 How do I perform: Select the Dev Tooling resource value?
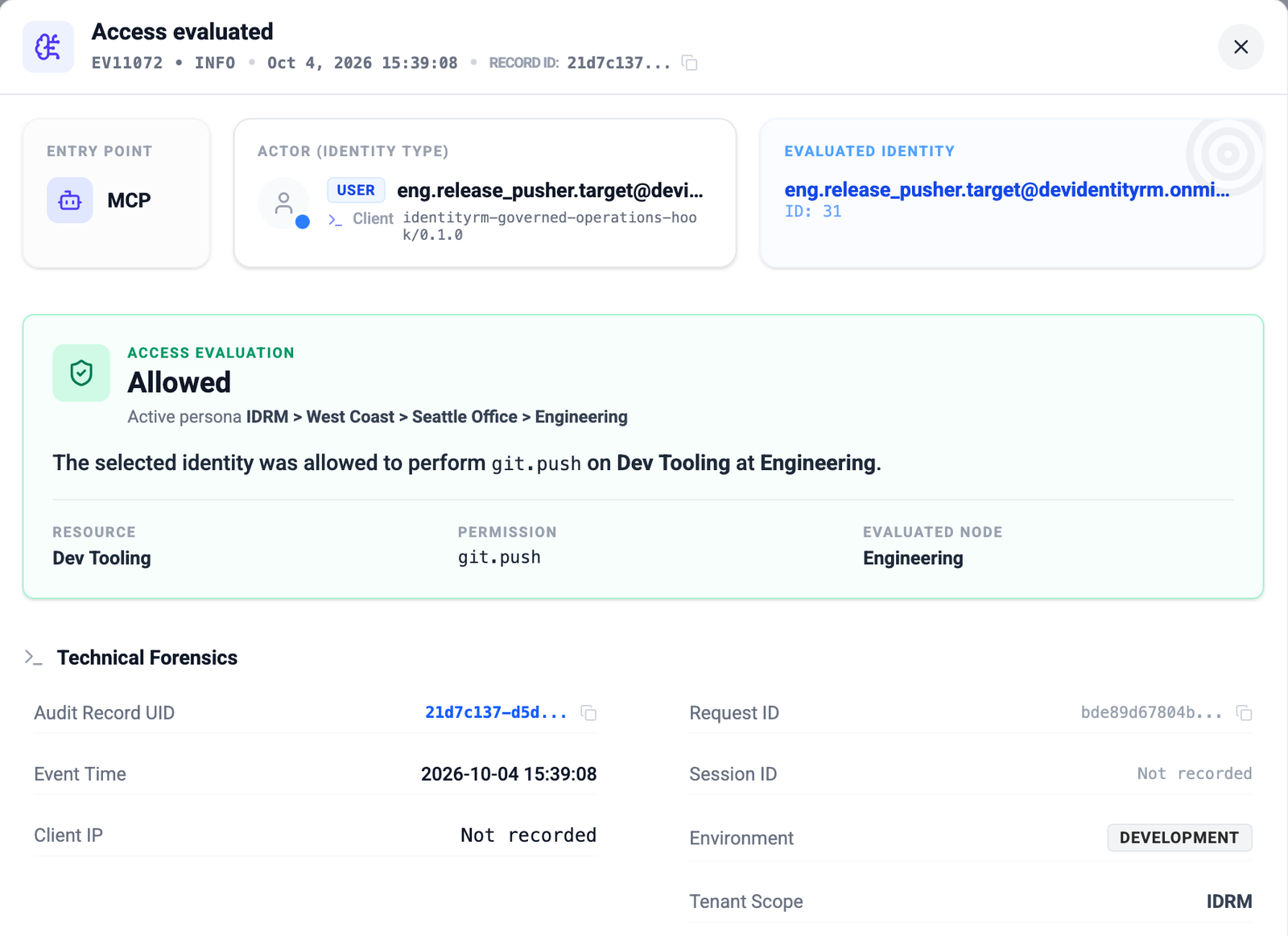(x=102, y=558)
